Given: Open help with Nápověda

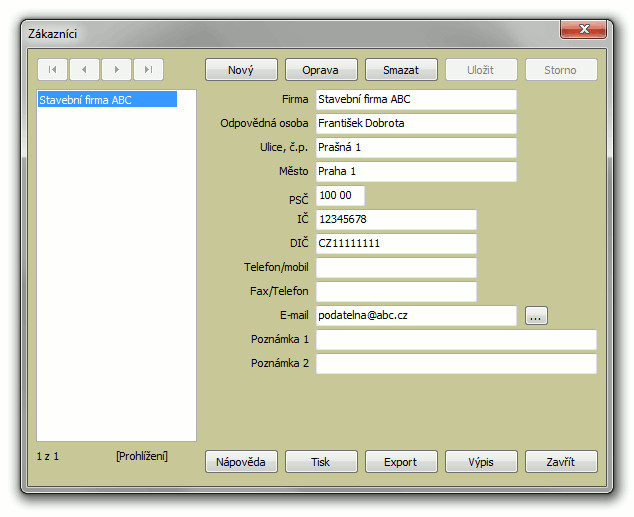Looking at the screenshot, I should [241, 462].
